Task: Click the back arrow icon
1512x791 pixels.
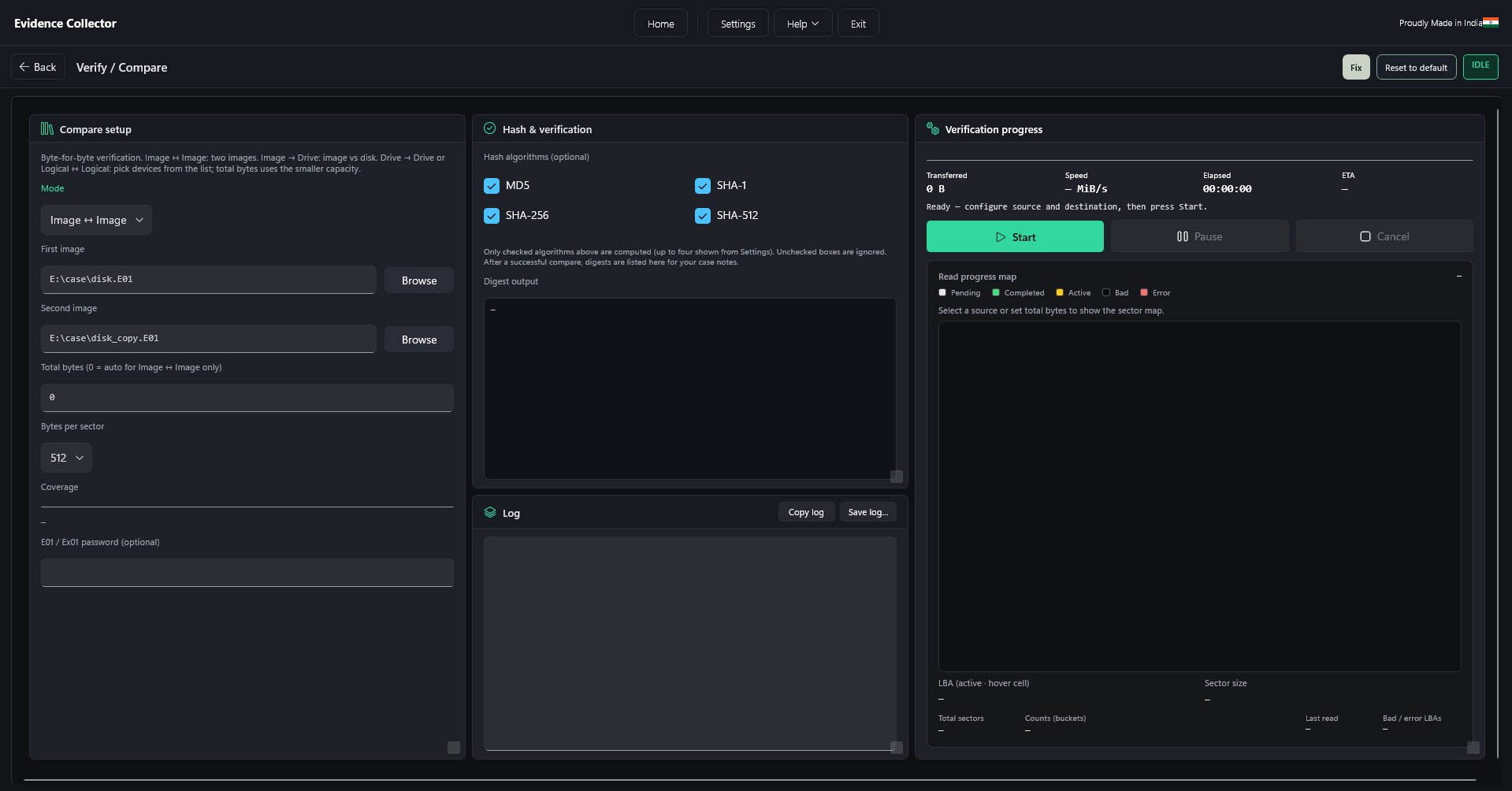Action: (24, 67)
